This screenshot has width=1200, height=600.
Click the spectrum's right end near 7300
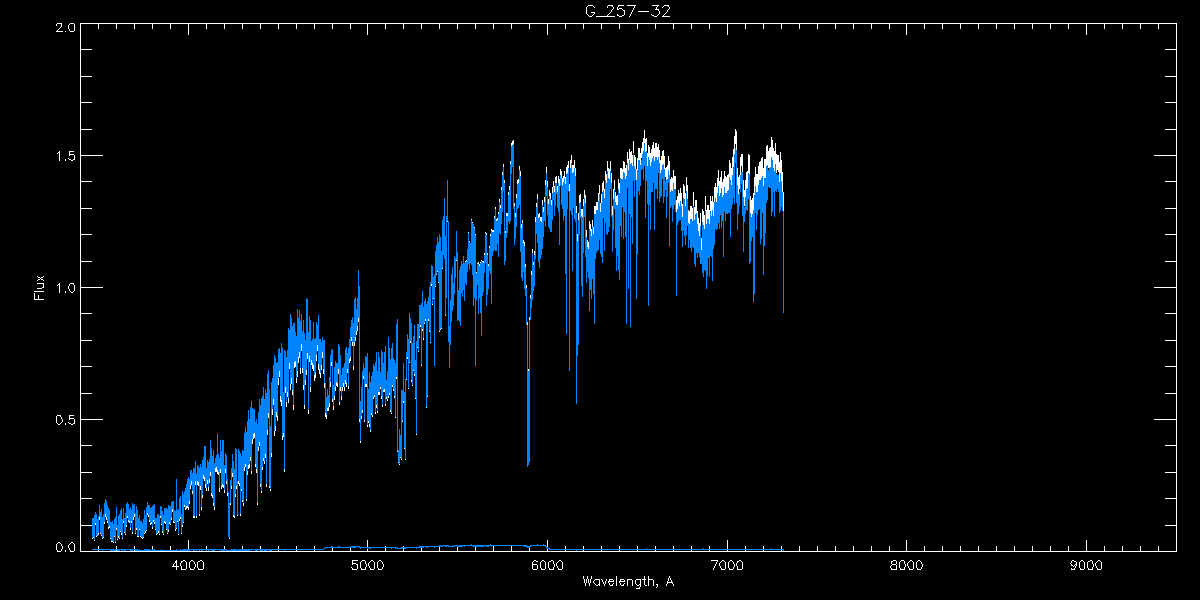(x=783, y=310)
